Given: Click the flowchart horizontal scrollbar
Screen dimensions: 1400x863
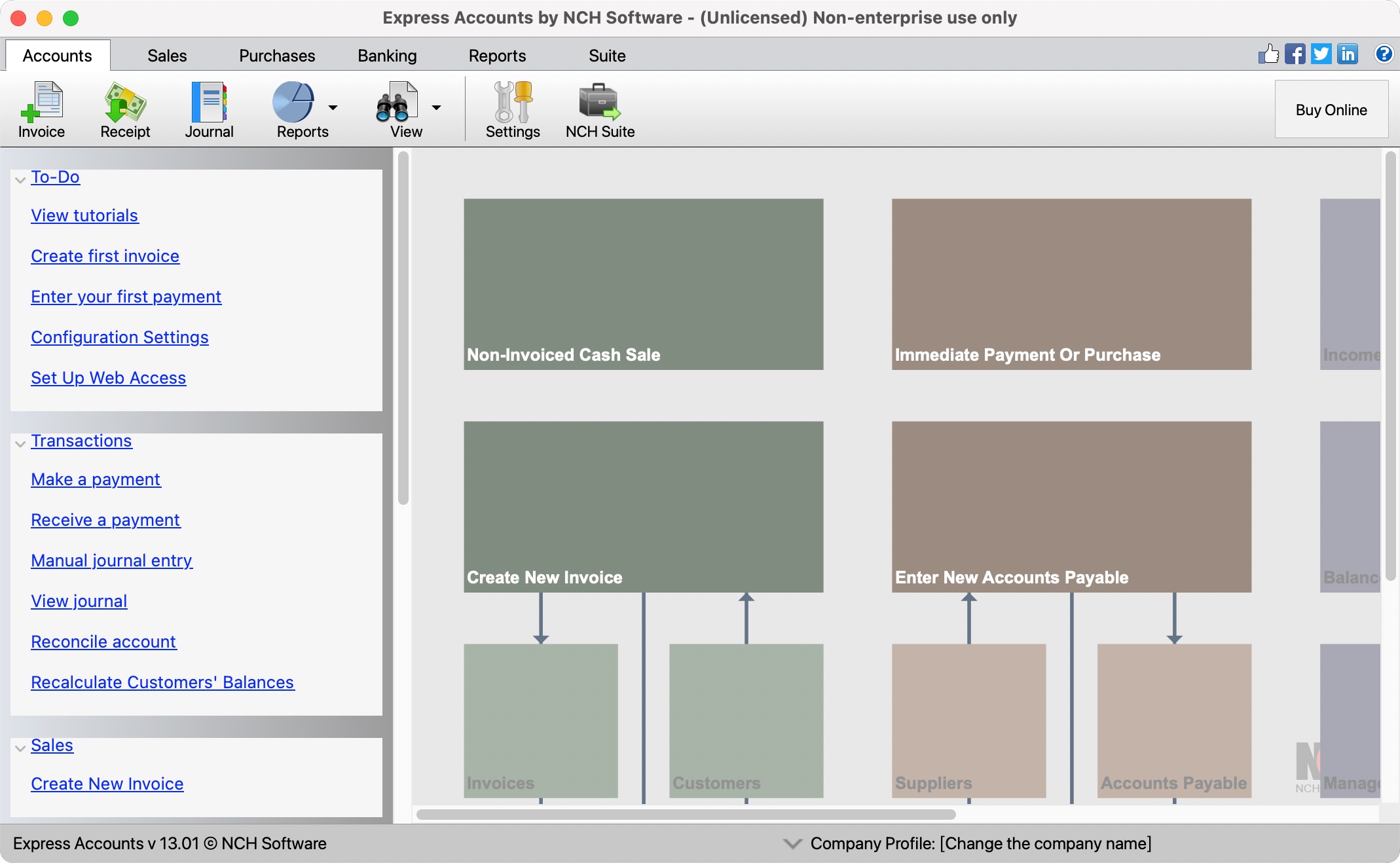Looking at the screenshot, I should pyautogui.click(x=686, y=815).
